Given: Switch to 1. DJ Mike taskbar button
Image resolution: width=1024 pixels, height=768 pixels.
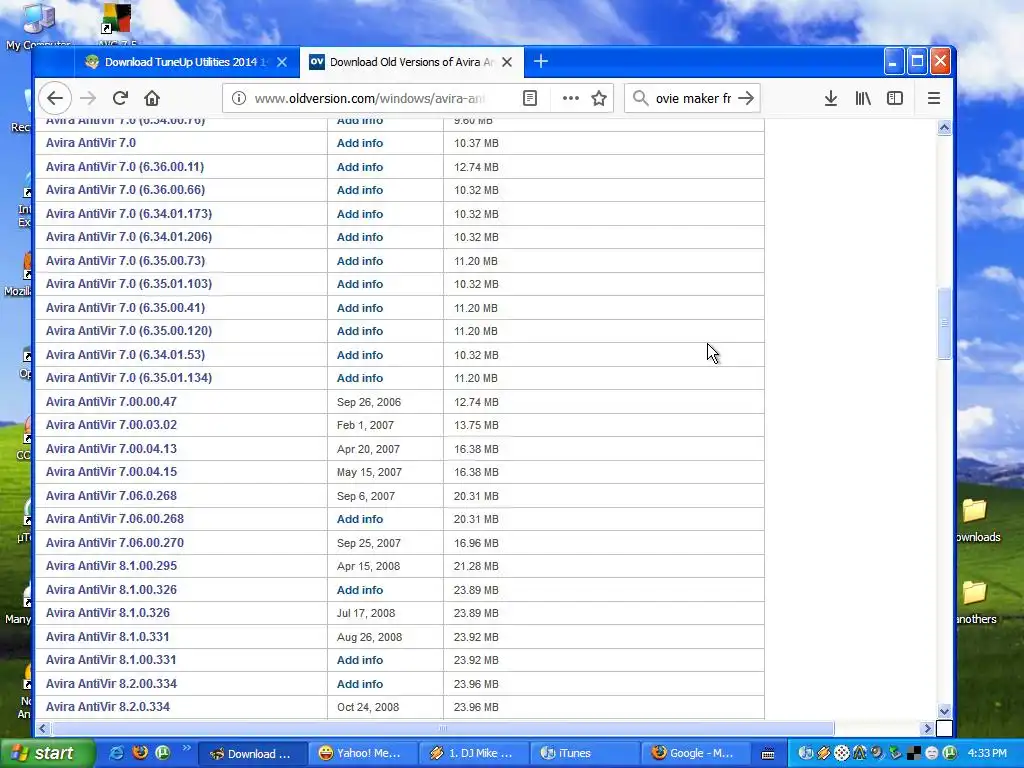Looking at the screenshot, I should 472,754.
